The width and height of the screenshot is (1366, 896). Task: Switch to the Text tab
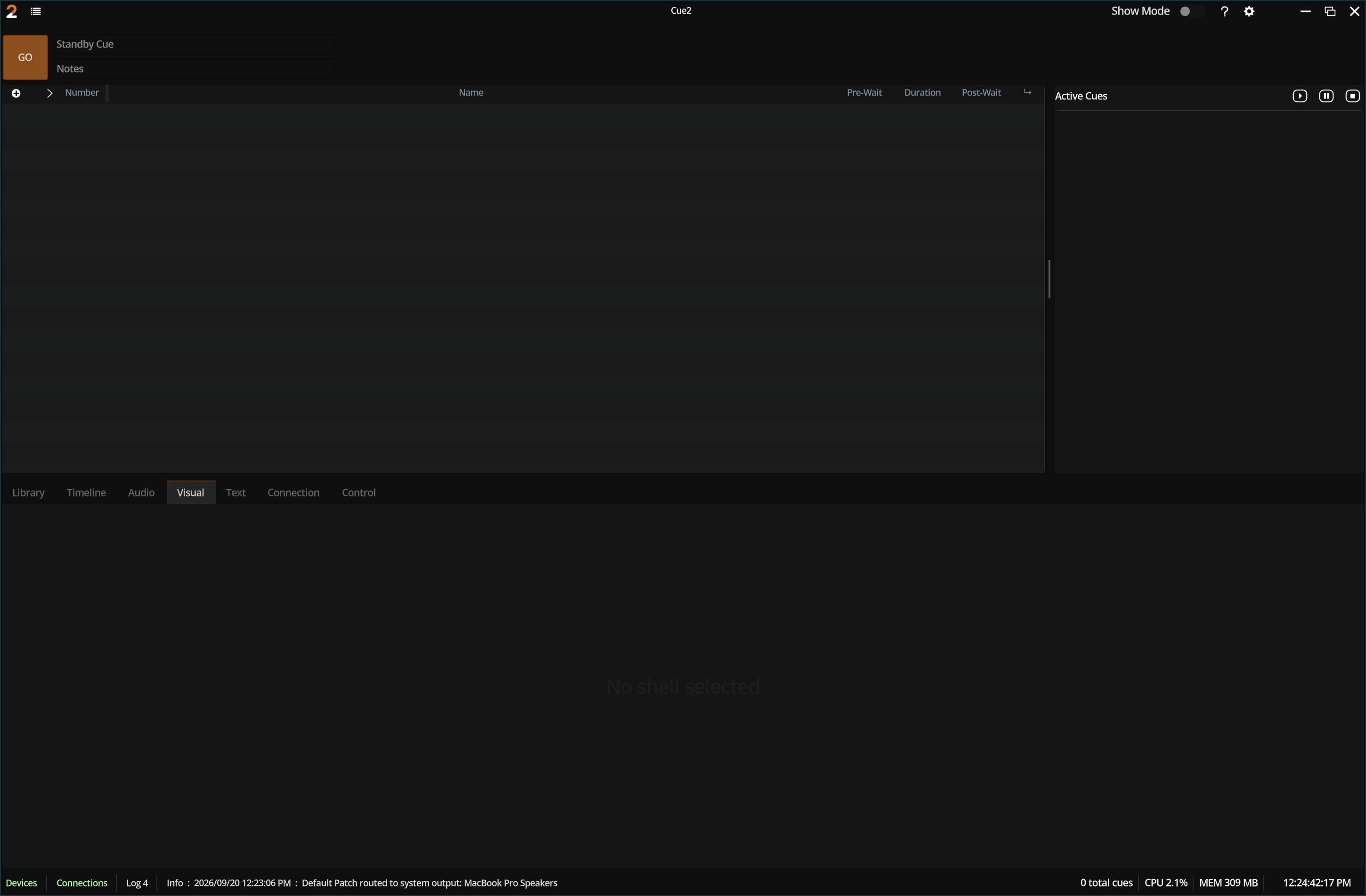tap(236, 492)
